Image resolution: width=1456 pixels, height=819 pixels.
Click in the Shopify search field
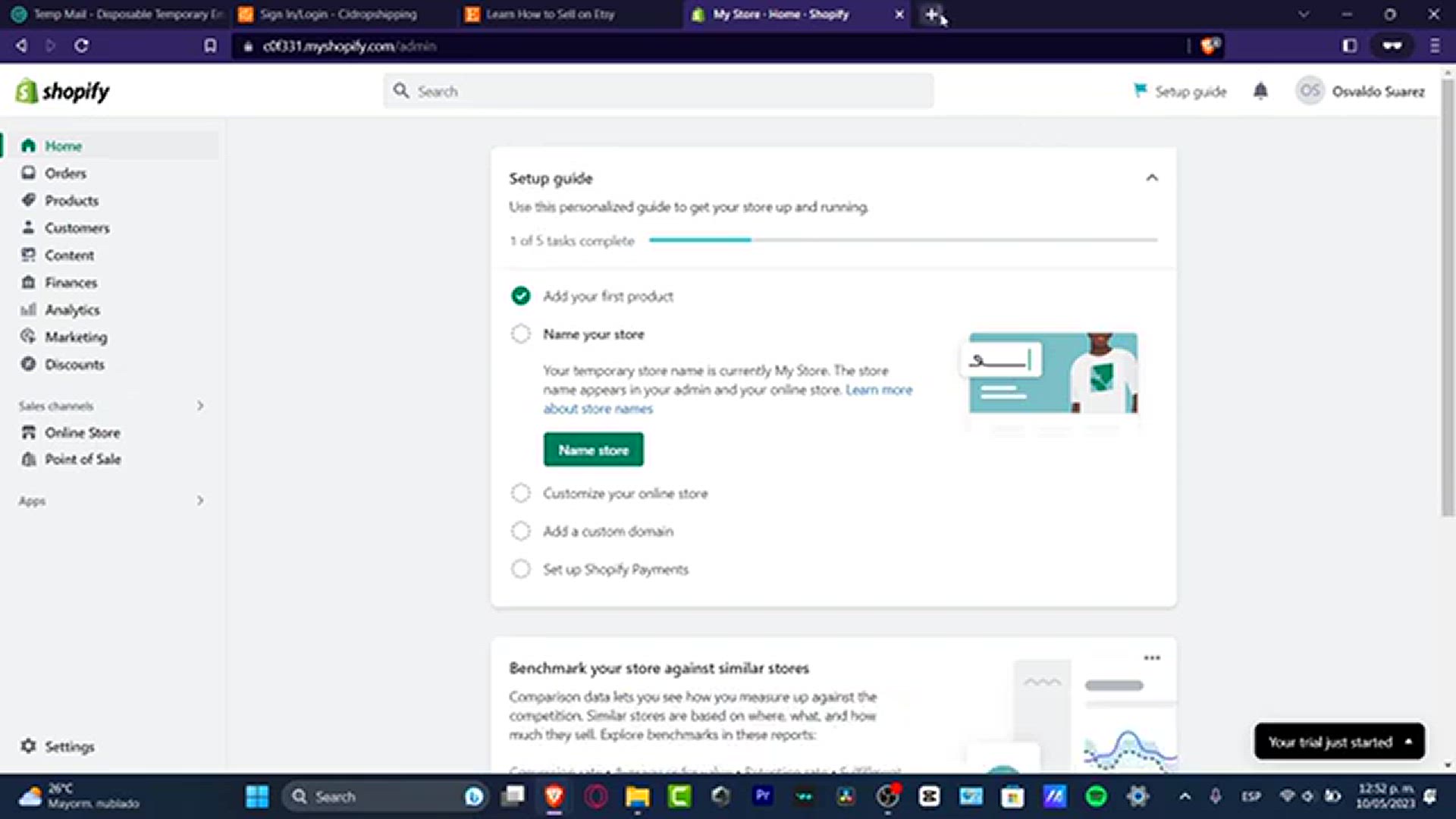click(658, 91)
